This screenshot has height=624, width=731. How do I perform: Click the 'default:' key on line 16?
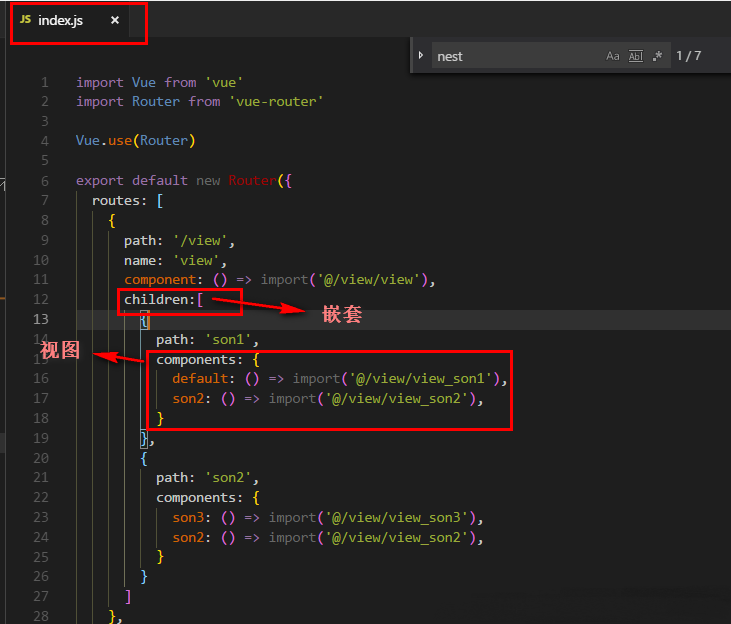pos(204,379)
